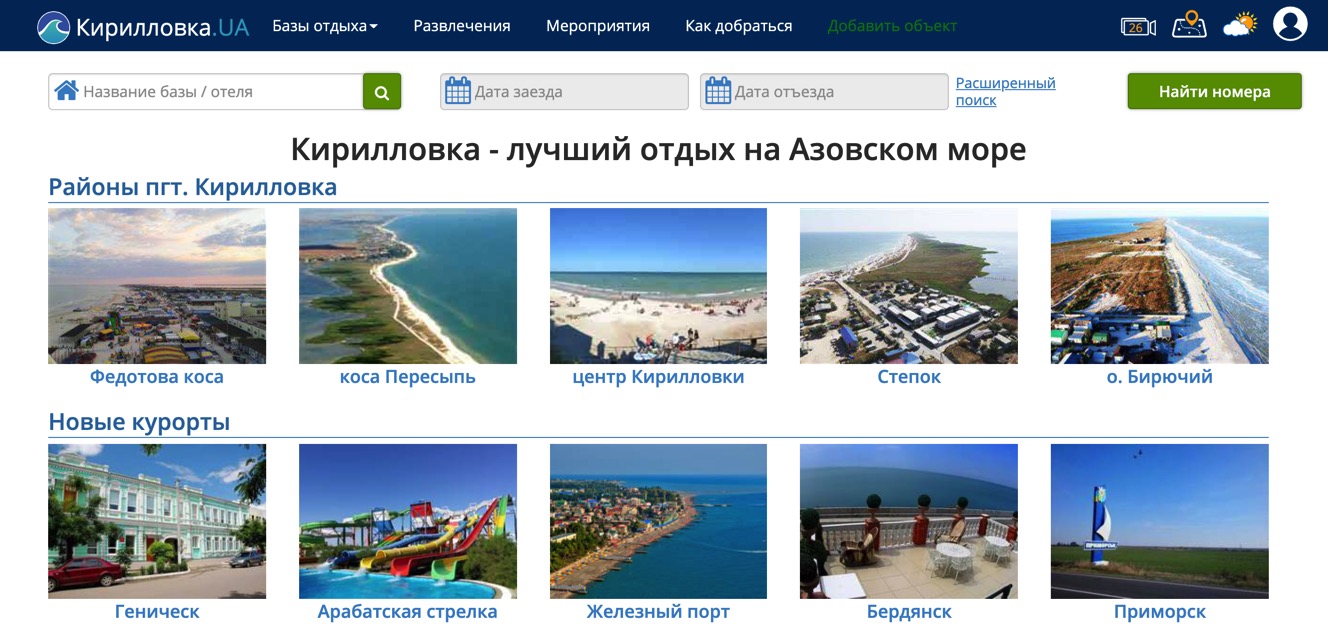Expand the Базы отдыха dropdown menu
The height and width of the screenshot is (644, 1328).
(x=325, y=26)
